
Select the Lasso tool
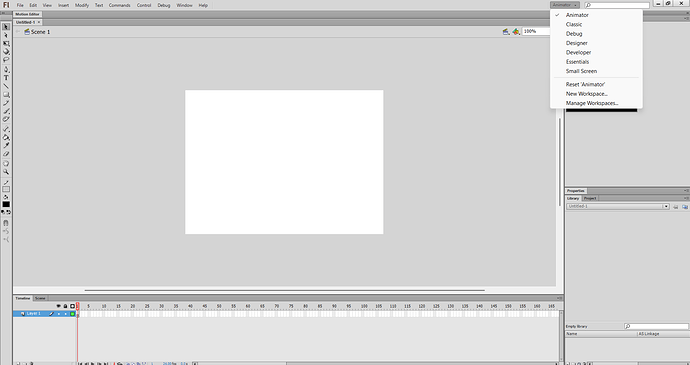point(6,60)
